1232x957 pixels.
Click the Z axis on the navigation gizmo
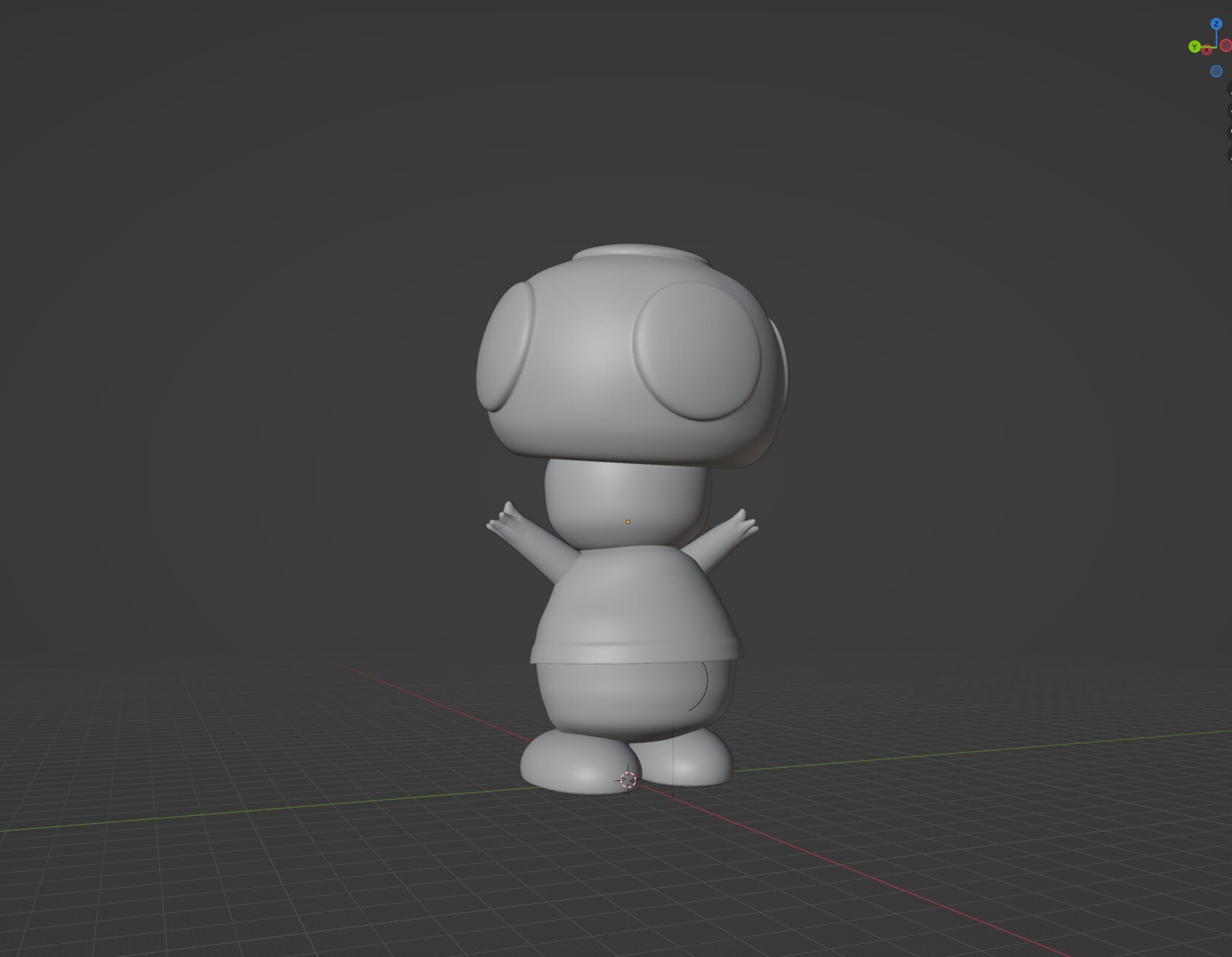pyautogui.click(x=1216, y=25)
